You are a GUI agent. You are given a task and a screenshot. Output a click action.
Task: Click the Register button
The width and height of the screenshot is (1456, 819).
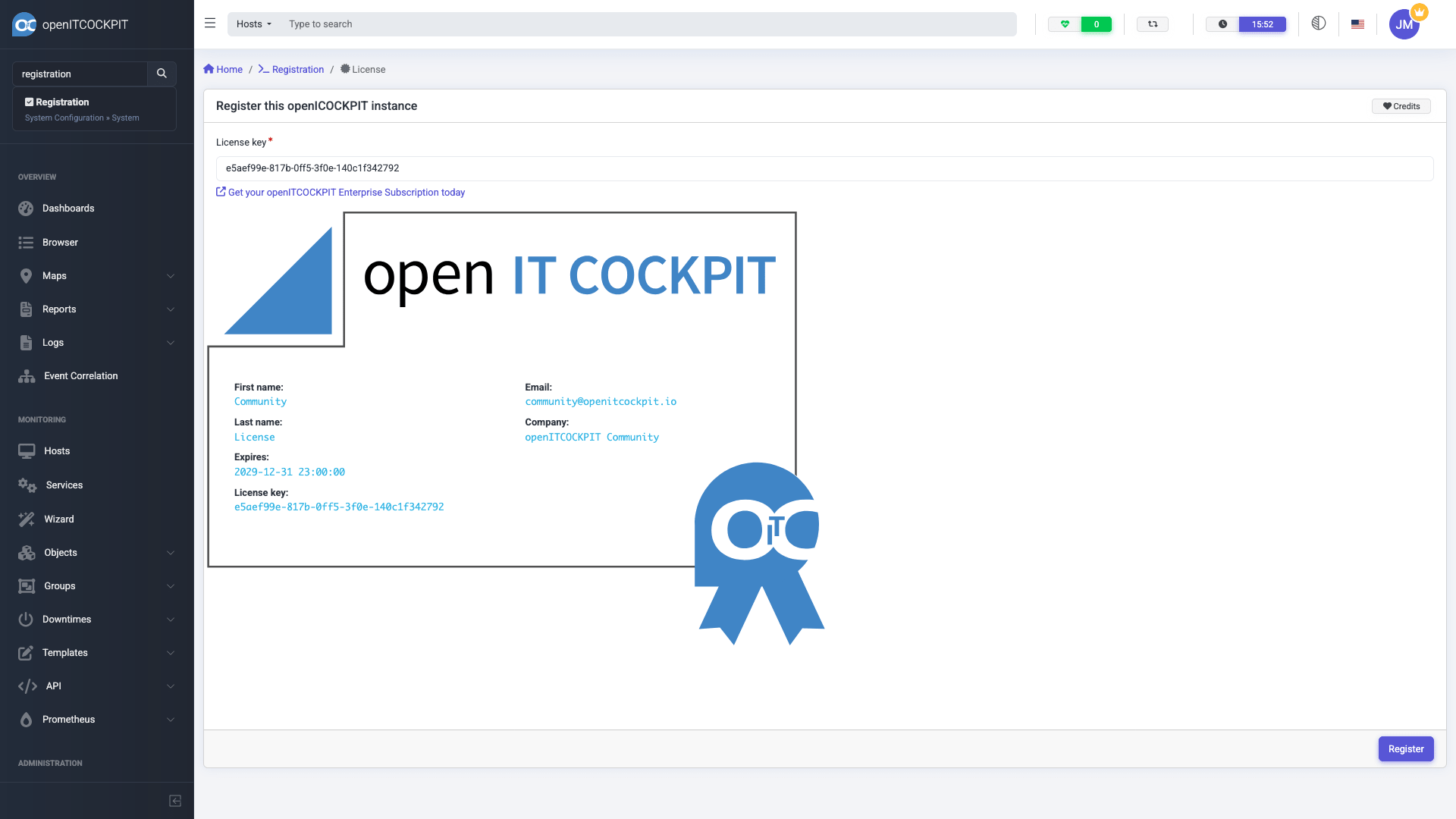click(x=1406, y=749)
